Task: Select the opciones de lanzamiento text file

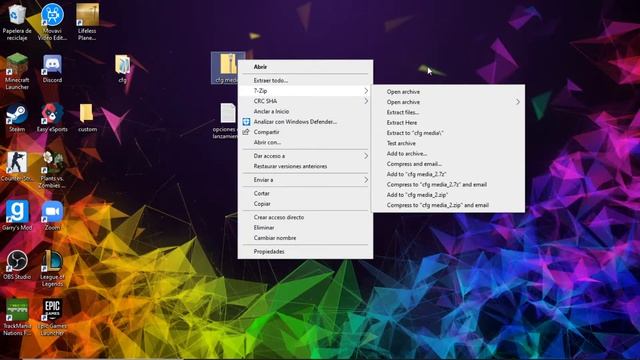Action: point(226,121)
